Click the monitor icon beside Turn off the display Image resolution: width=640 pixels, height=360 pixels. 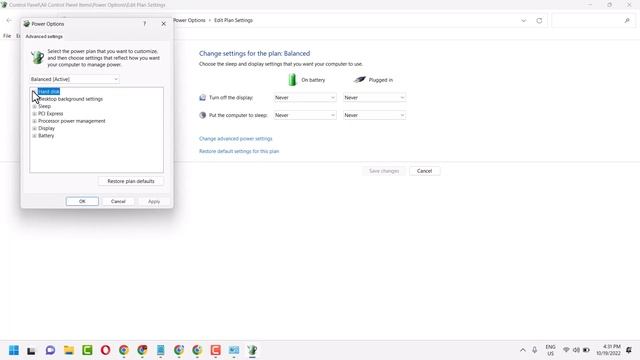(x=202, y=98)
